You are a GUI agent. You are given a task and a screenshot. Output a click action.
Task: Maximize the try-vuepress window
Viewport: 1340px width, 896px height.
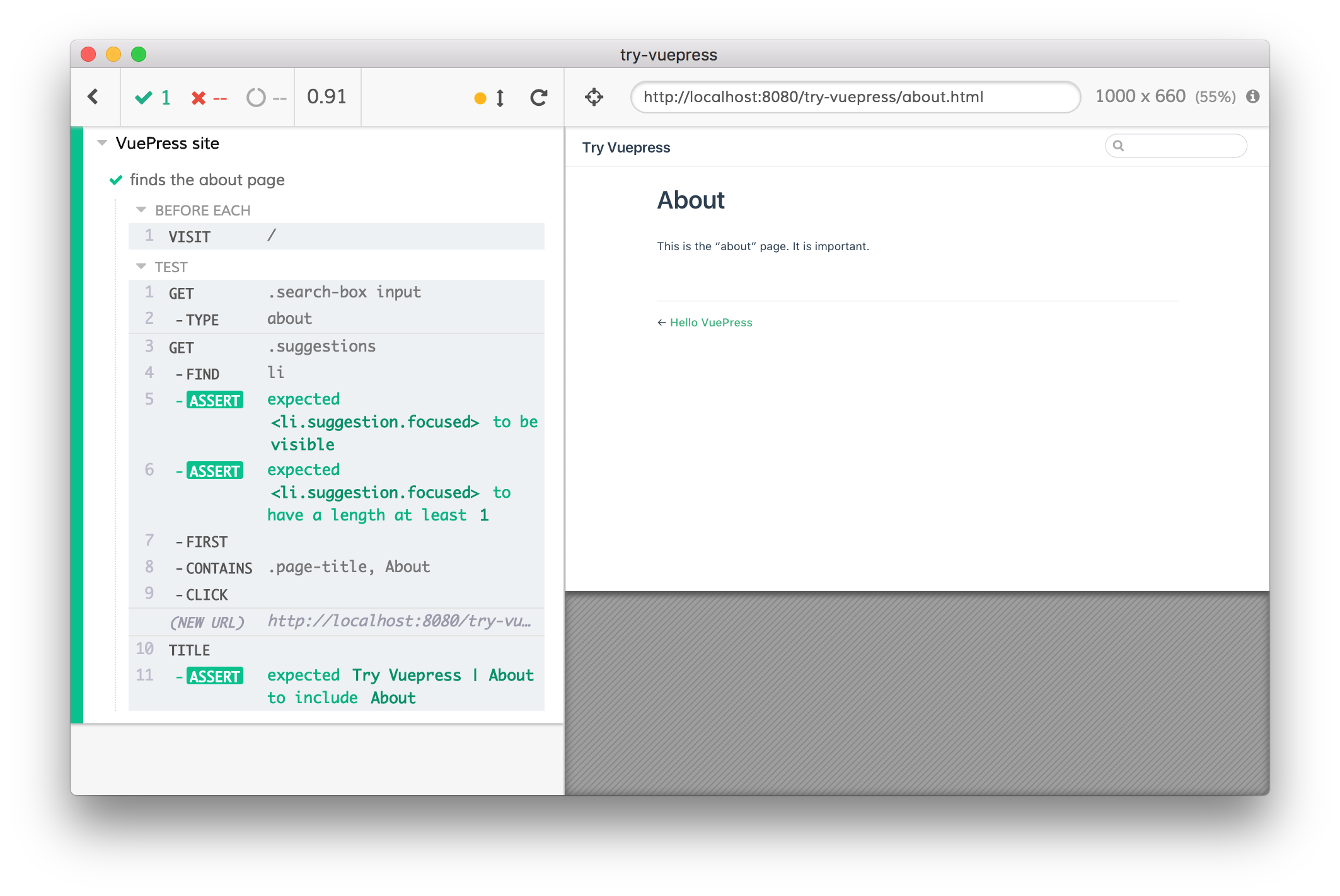(139, 54)
